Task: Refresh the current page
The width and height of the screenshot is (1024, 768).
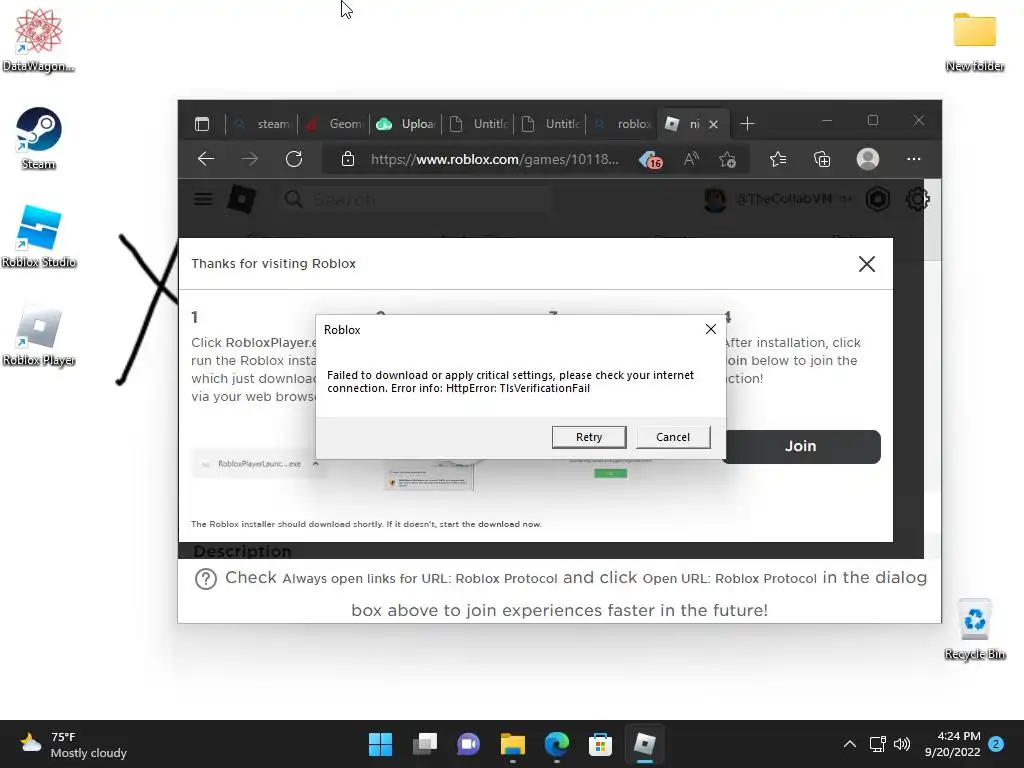Action: coord(294,159)
